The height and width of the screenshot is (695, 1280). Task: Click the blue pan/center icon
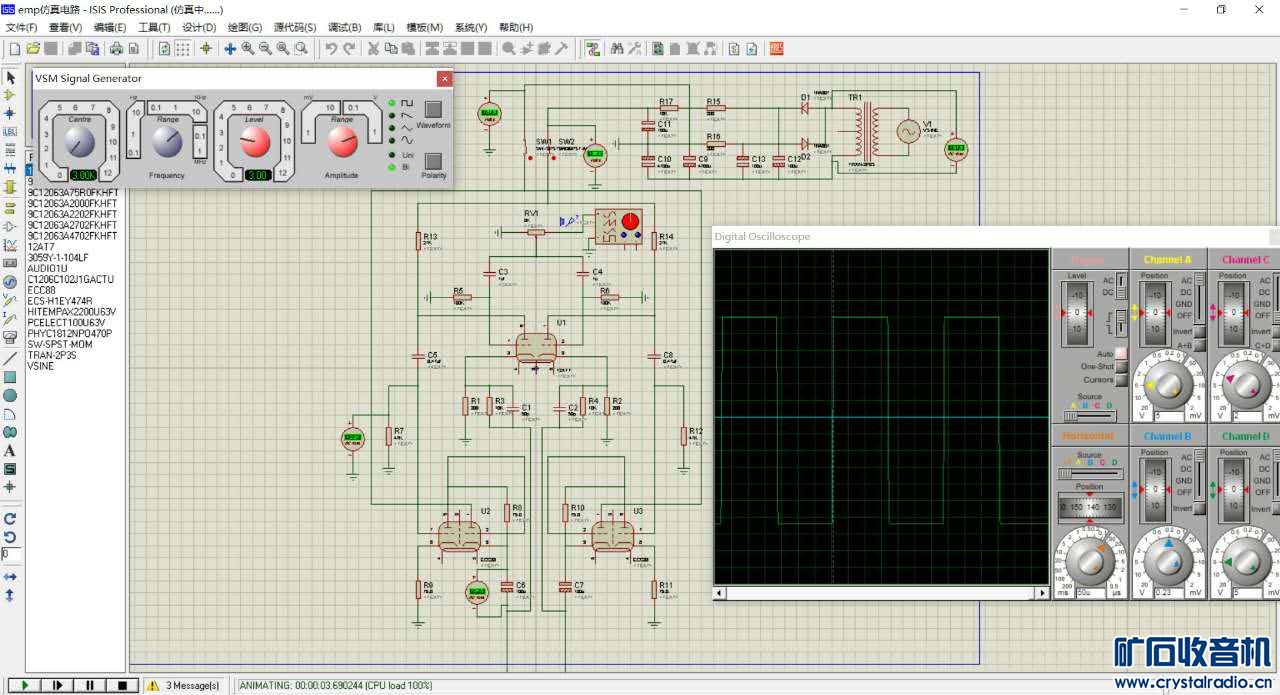click(230, 48)
